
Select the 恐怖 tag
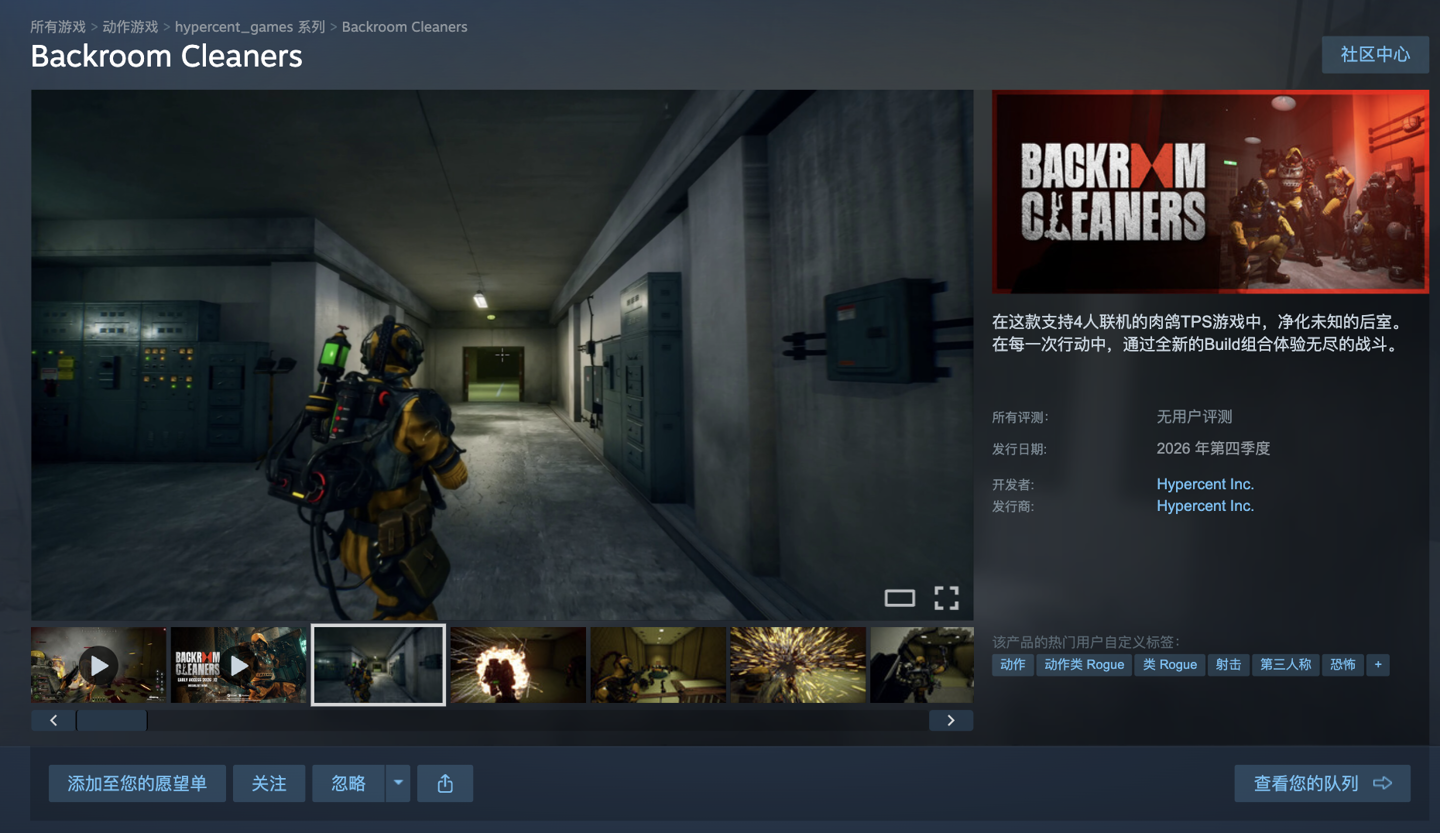pyautogui.click(x=1342, y=665)
